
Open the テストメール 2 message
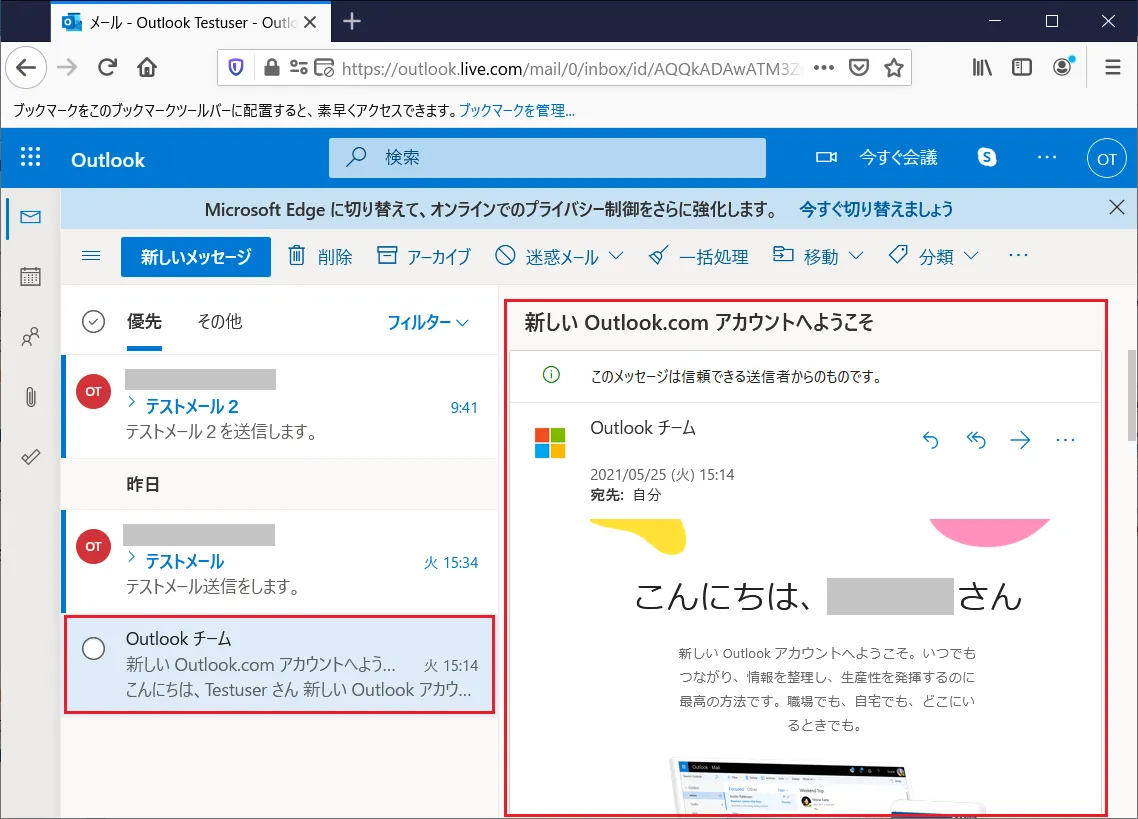(x=281, y=407)
